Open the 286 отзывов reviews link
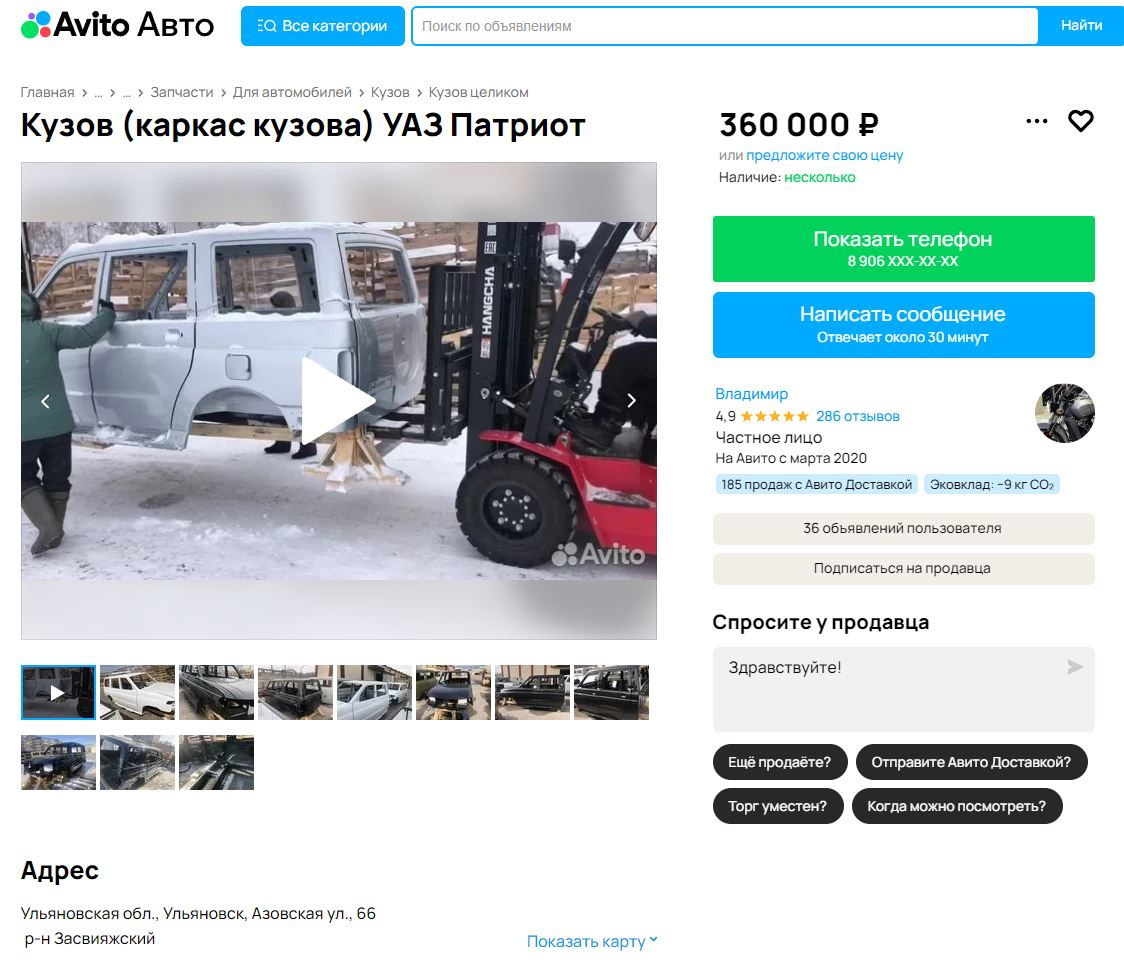The height and width of the screenshot is (972, 1124). coord(857,416)
